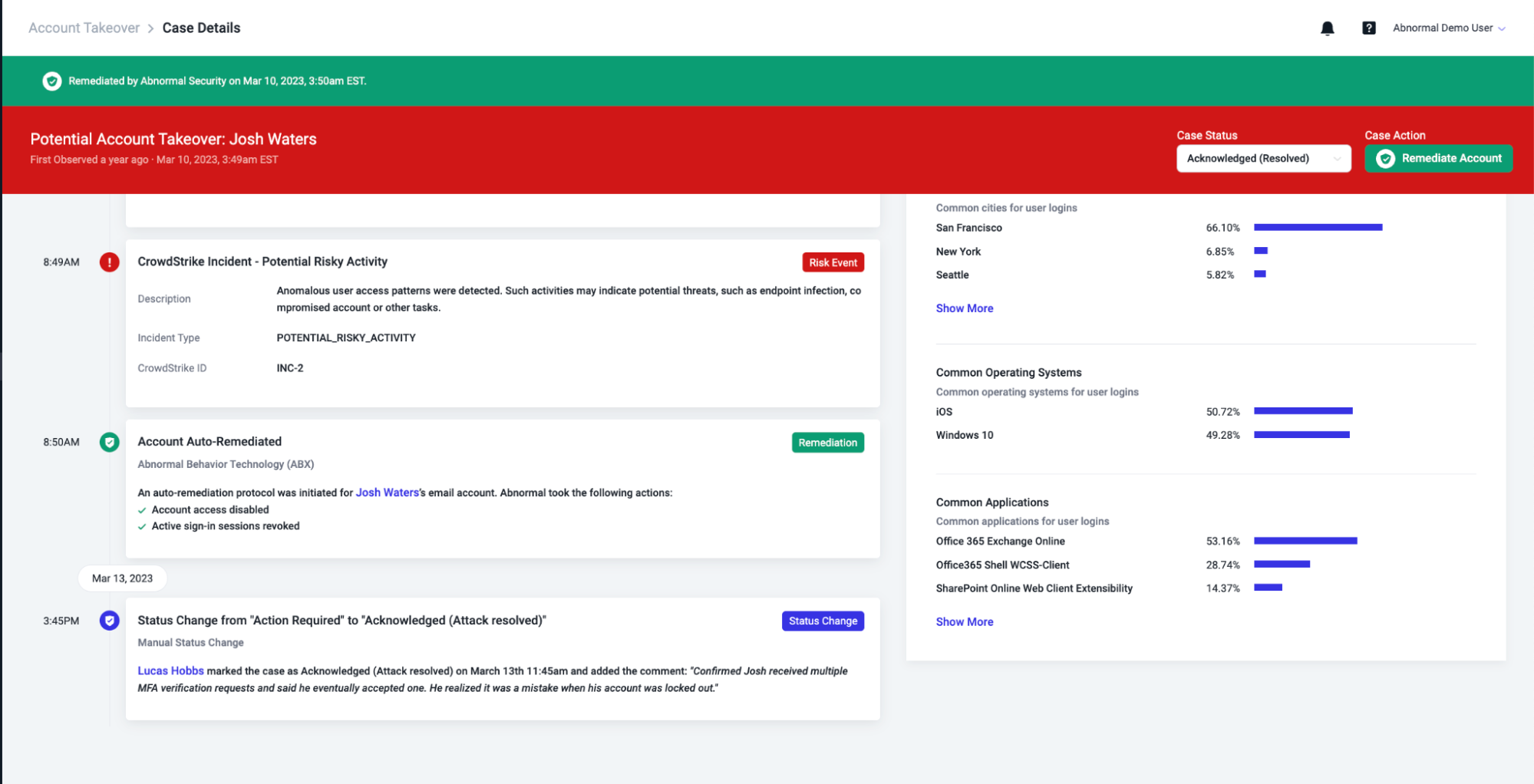Open the Lucas Hobbs link
The width and height of the screenshot is (1534, 784).
click(x=170, y=671)
